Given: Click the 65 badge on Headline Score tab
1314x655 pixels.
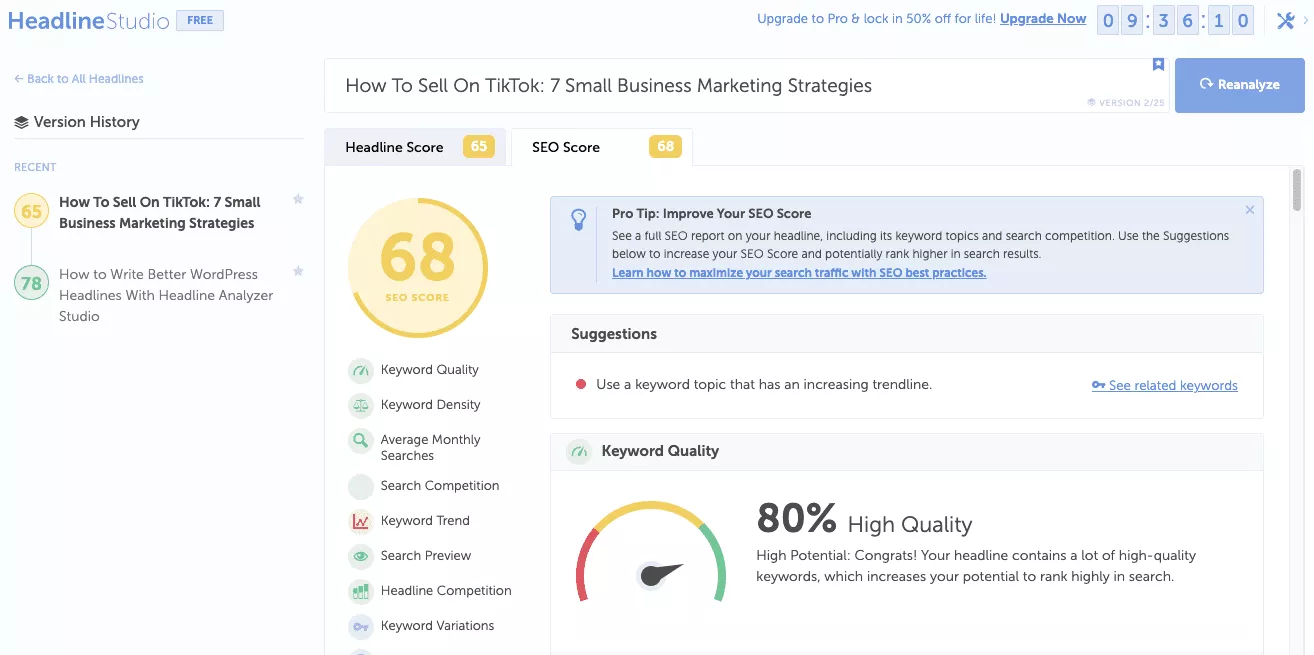Looking at the screenshot, I should click(x=479, y=147).
